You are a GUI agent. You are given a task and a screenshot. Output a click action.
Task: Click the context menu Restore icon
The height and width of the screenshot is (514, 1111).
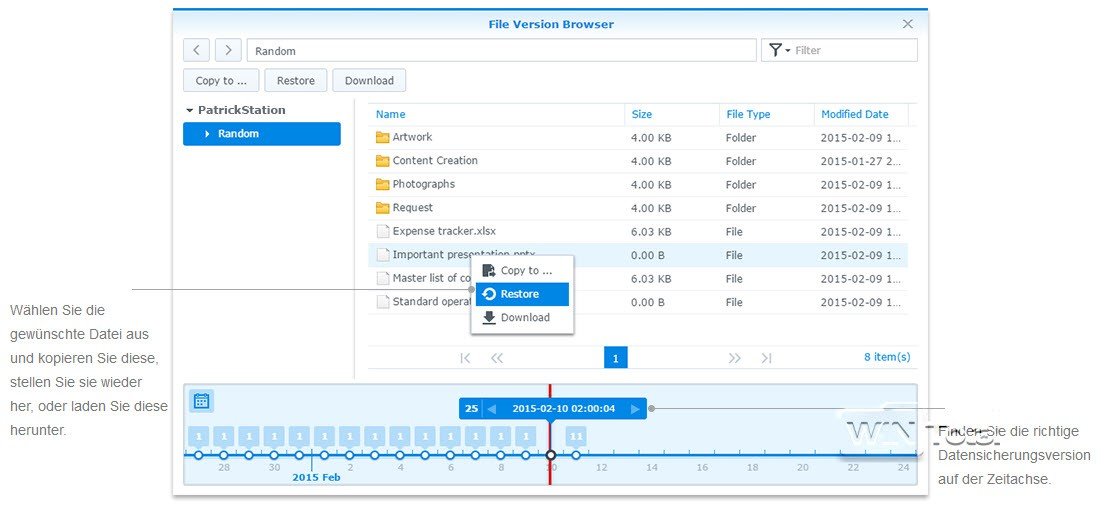coord(488,294)
